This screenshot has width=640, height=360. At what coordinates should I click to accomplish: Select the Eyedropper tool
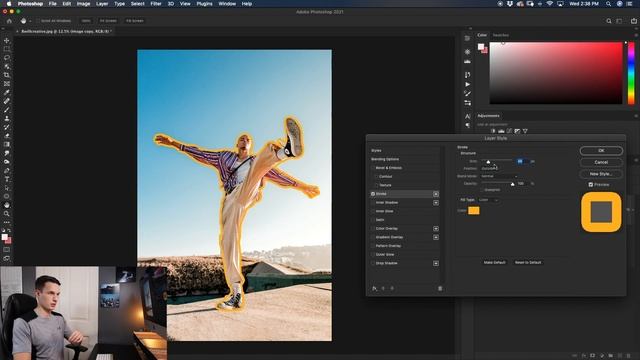coord(7,93)
